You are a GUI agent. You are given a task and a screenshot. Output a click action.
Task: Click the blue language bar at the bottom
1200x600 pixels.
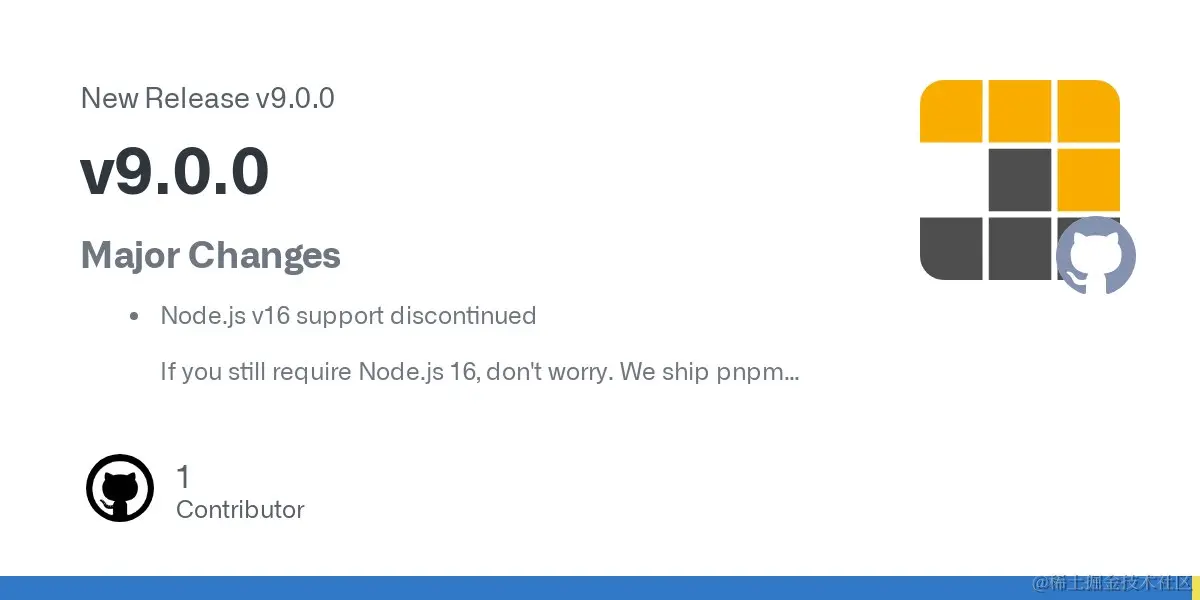coord(596,588)
